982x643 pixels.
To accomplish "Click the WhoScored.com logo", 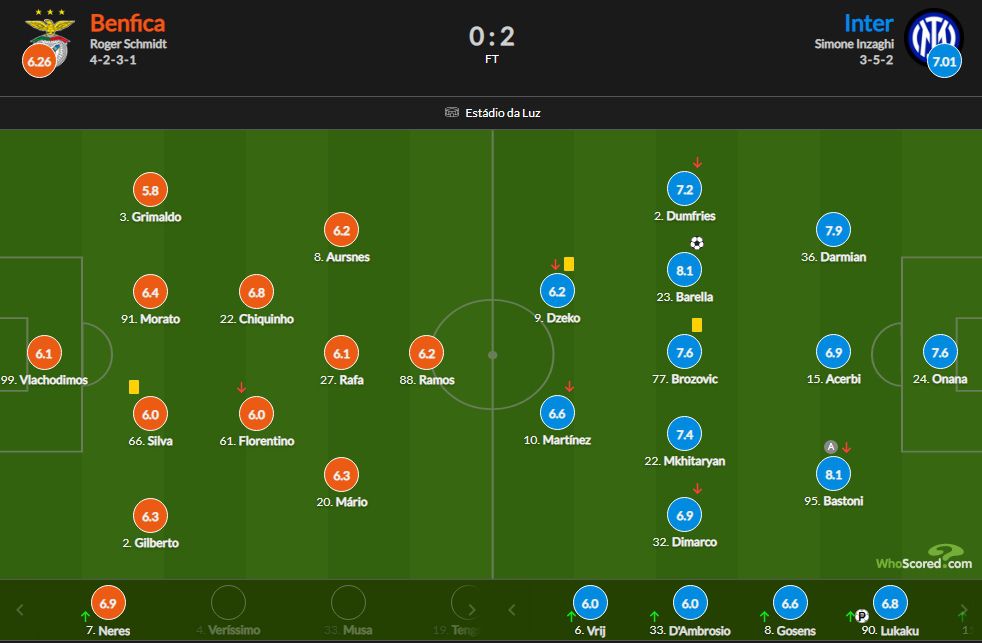I will pos(923,558).
